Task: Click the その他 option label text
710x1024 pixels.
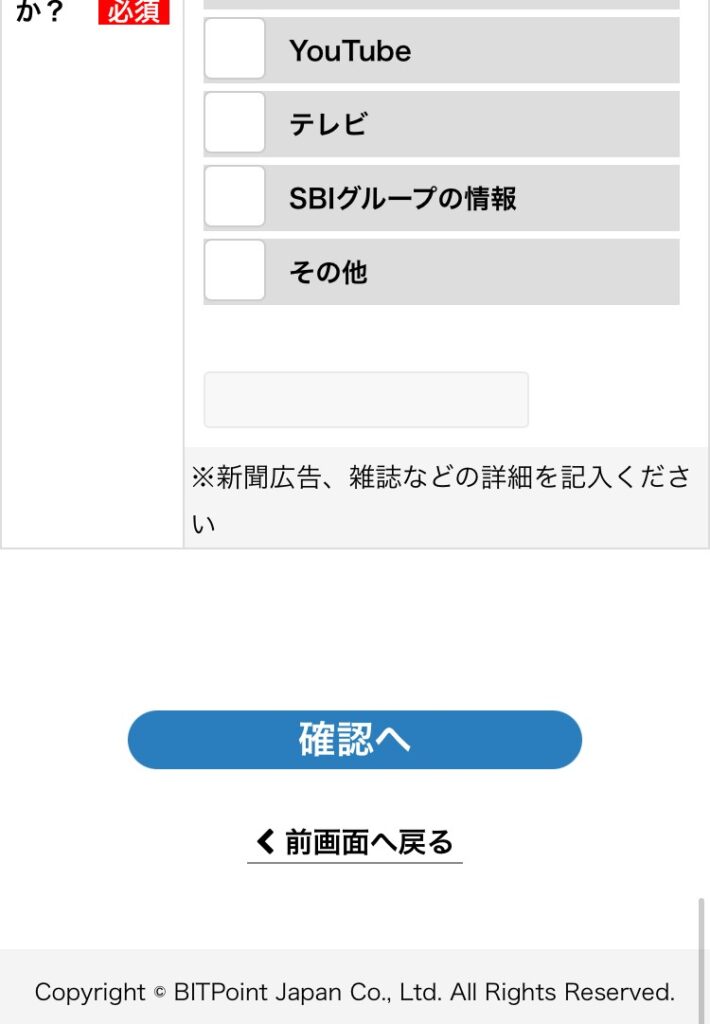Action: point(328,272)
